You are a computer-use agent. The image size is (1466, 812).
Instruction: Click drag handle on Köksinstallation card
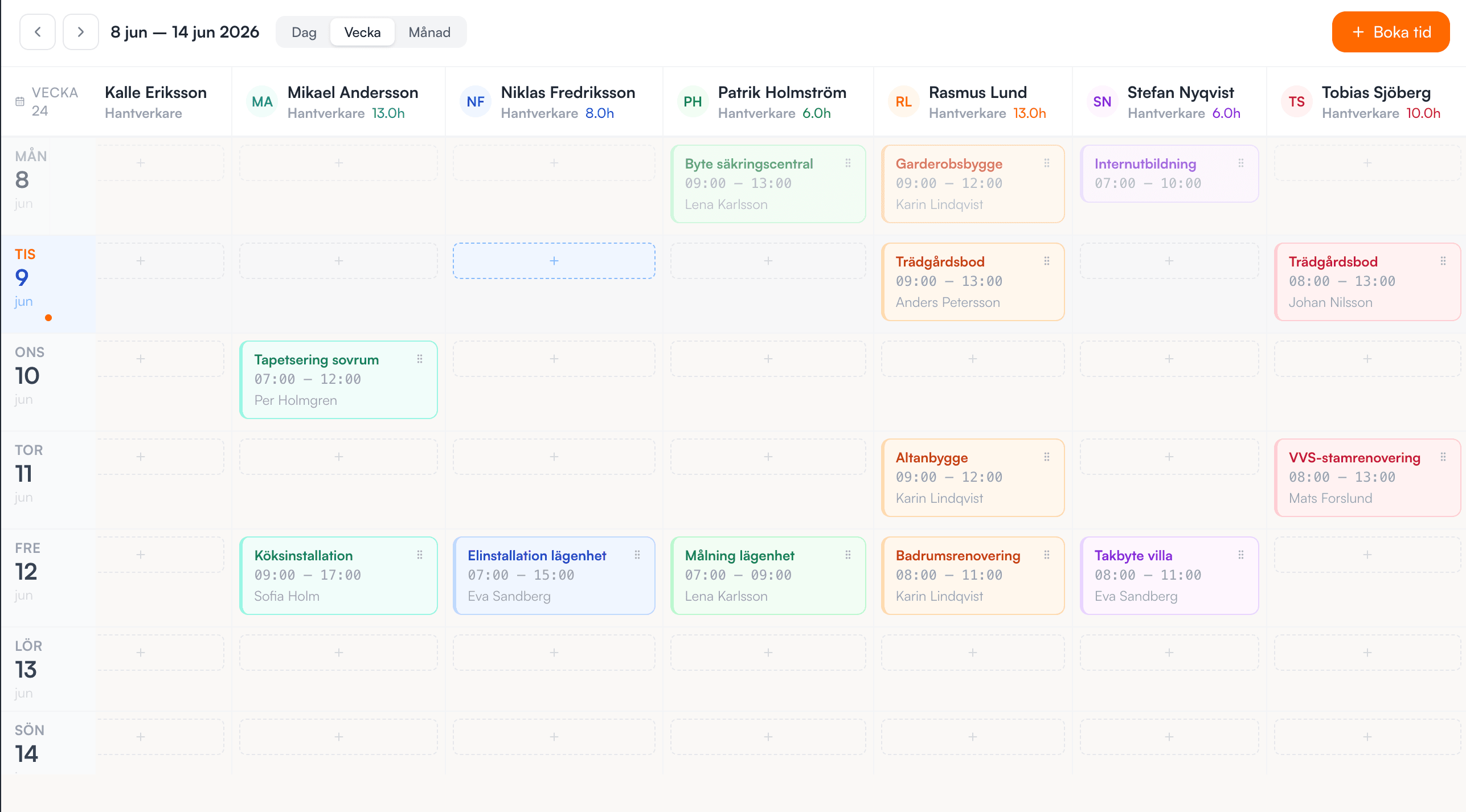420,555
